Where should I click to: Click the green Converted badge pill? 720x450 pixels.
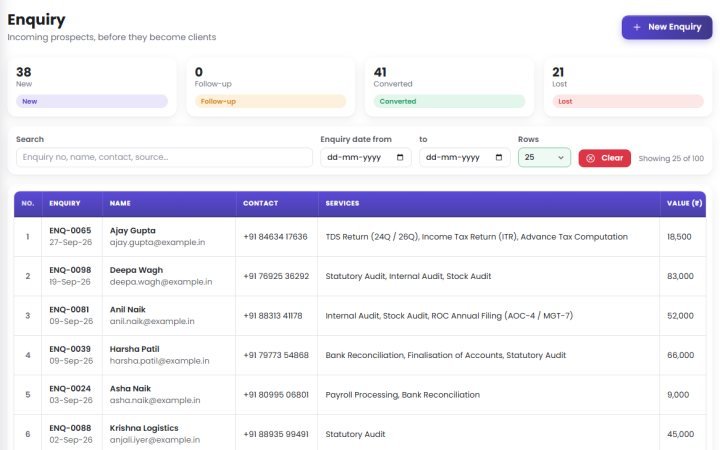pos(449,101)
